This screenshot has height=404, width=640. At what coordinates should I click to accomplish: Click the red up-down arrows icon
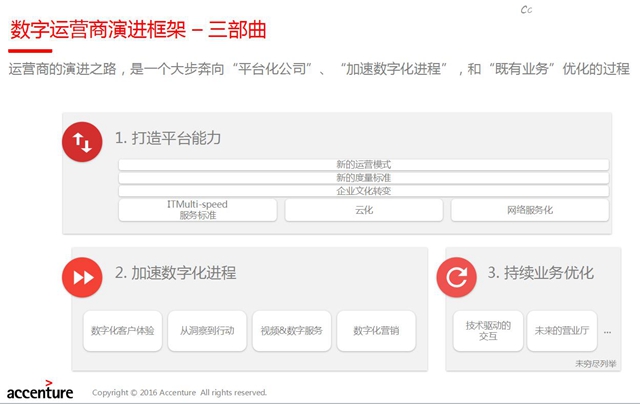pos(83,141)
